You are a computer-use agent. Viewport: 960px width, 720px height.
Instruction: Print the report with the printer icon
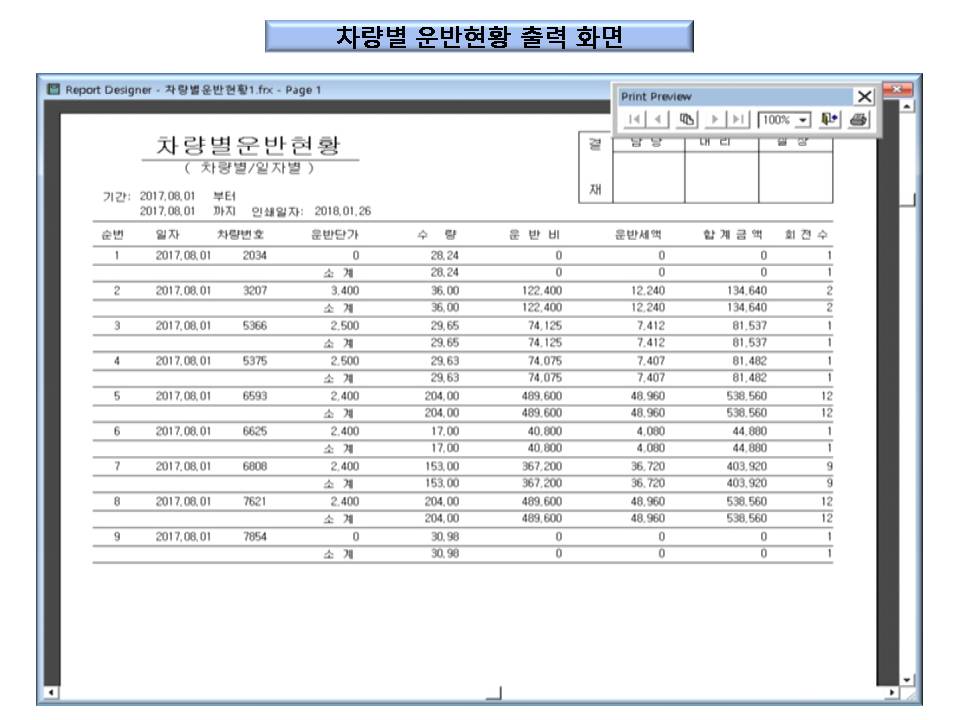coord(858,119)
